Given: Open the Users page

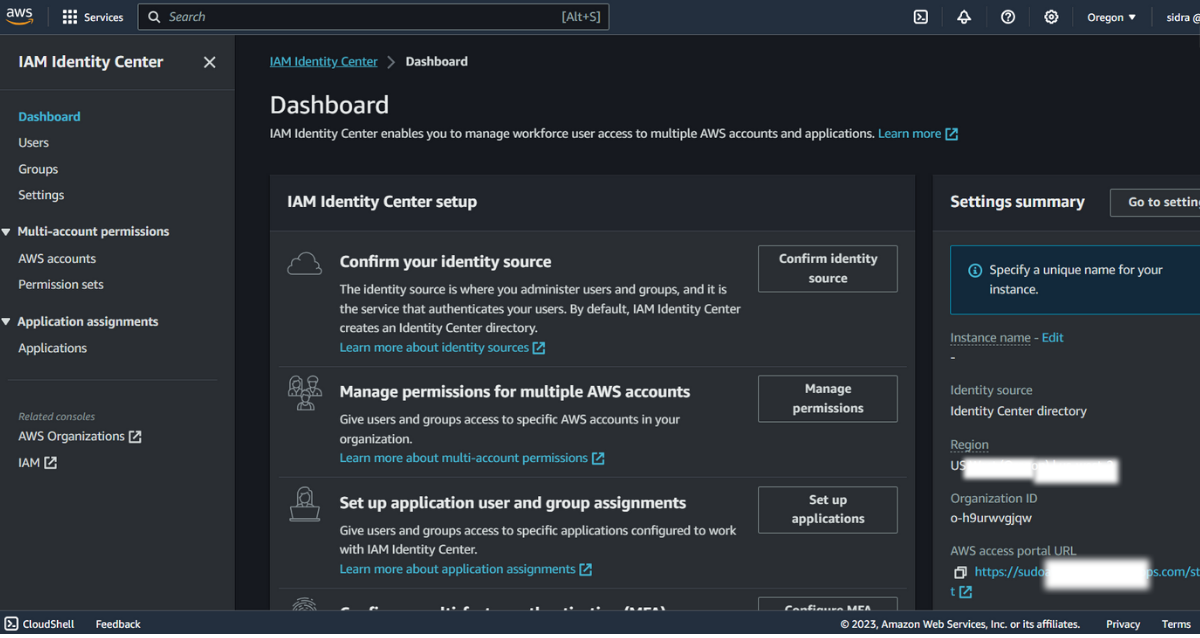Looking at the screenshot, I should [33, 143].
